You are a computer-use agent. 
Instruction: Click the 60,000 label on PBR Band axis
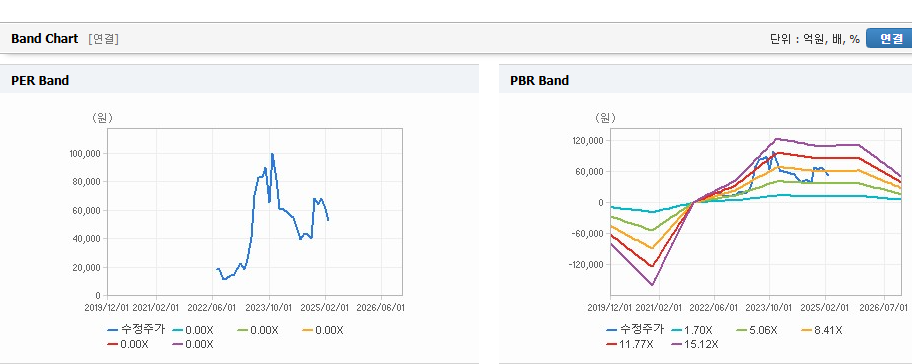(x=590, y=172)
